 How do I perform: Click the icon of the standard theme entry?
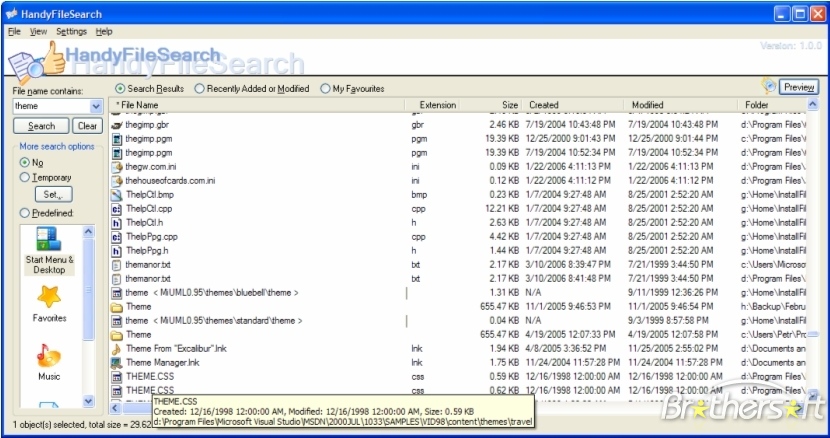(116, 321)
